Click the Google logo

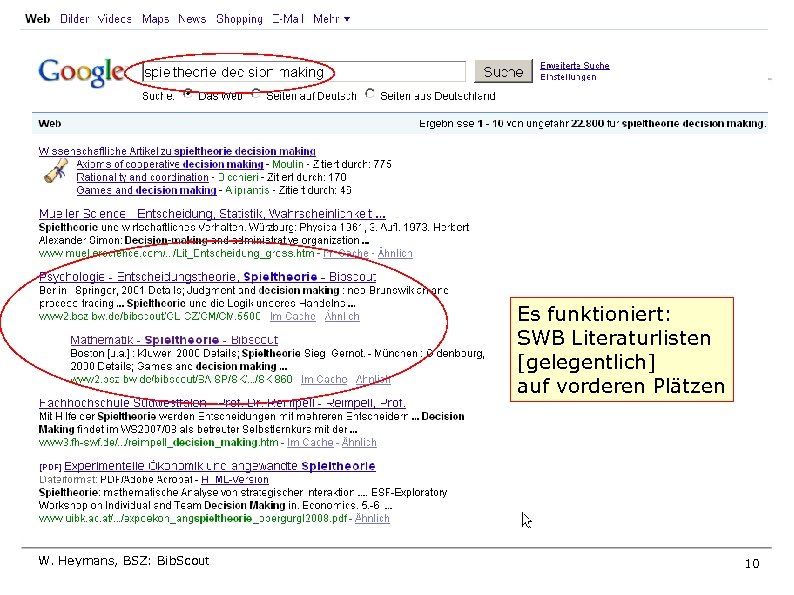(x=81, y=72)
